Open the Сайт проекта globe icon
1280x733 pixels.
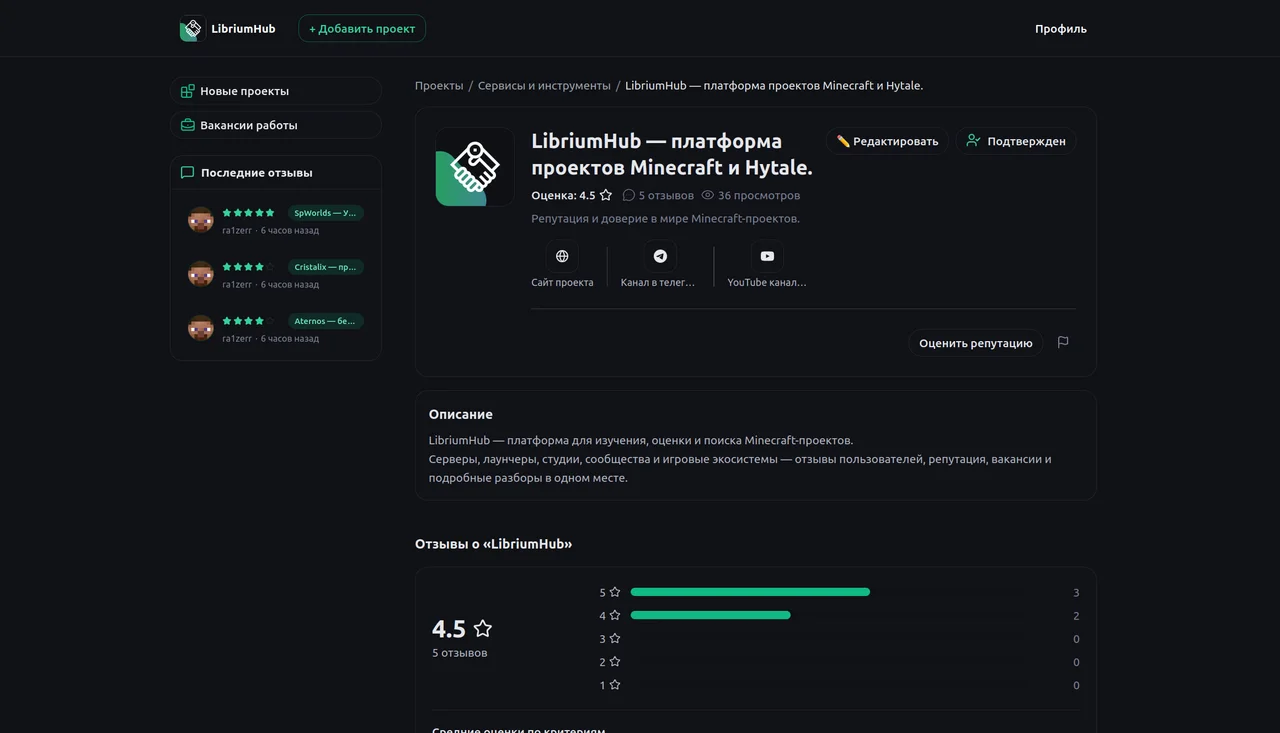[562, 256]
